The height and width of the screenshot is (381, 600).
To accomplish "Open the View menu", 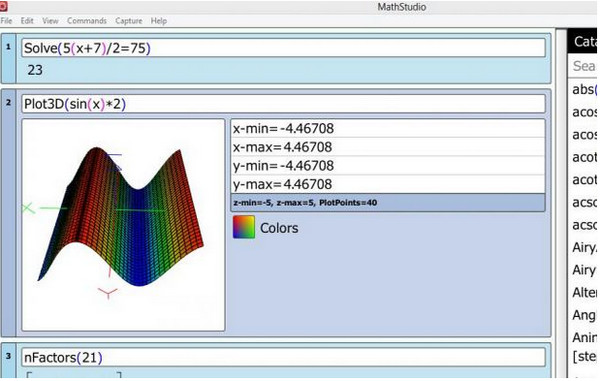I will point(50,21).
